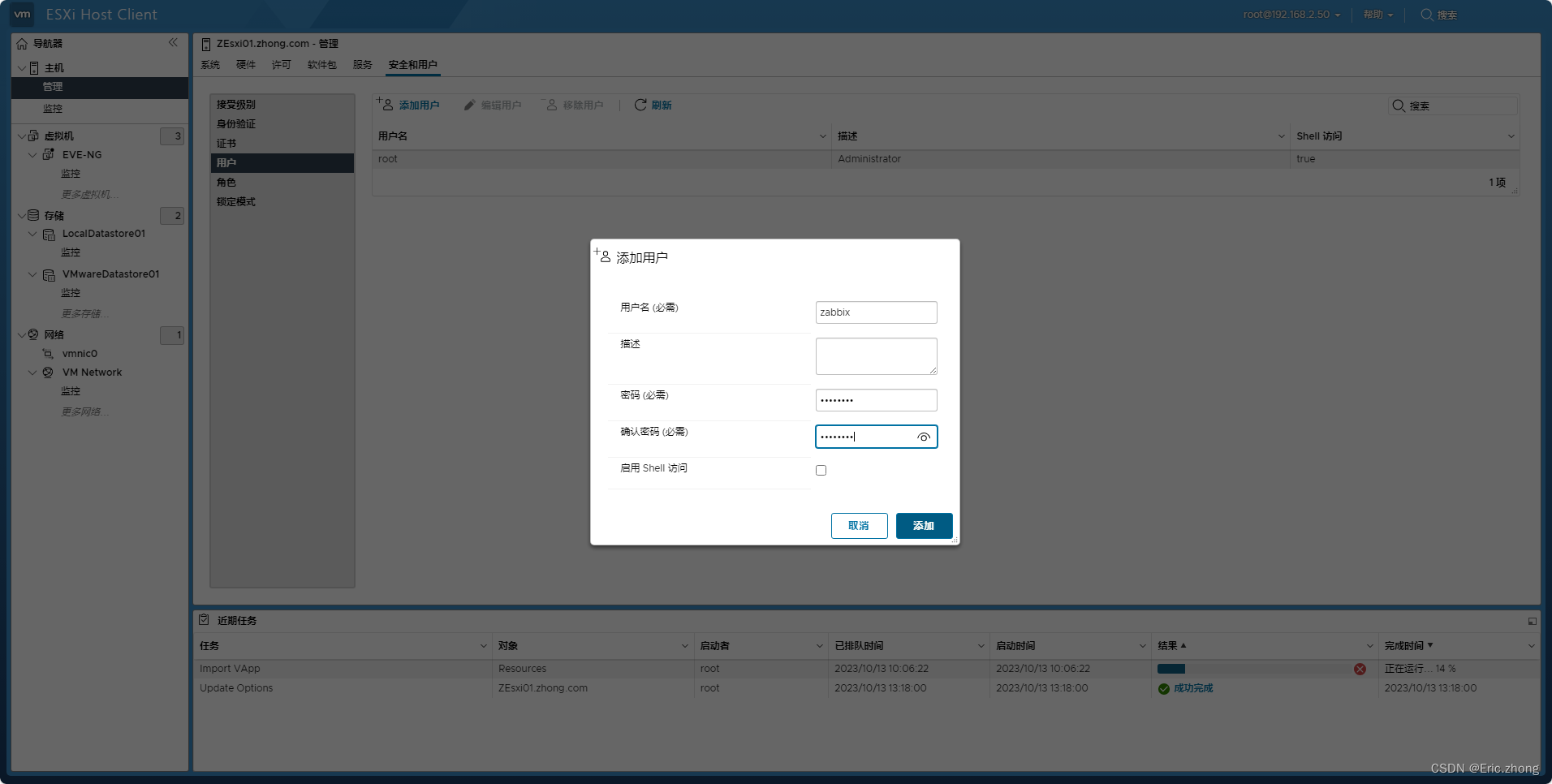Image resolution: width=1552 pixels, height=784 pixels.
Task: Click the Host server icon in navigator
Action: pos(34,68)
